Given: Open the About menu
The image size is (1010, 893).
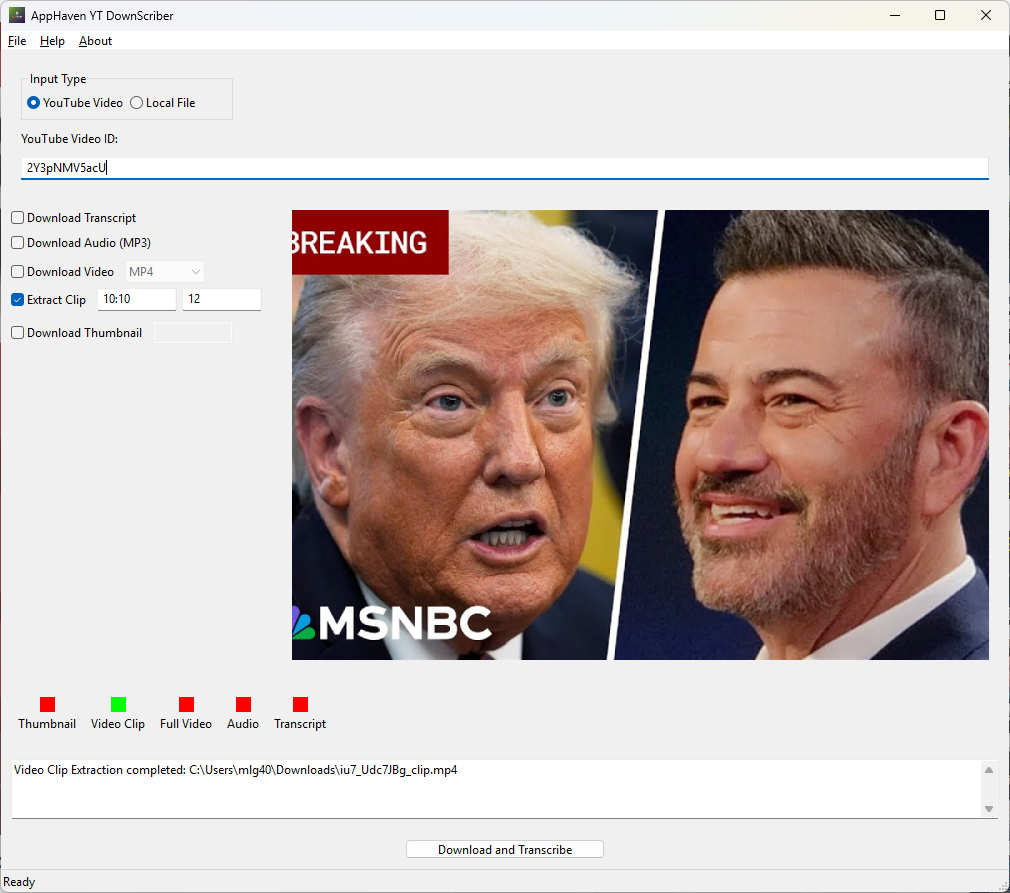Looking at the screenshot, I should (95, 41).
